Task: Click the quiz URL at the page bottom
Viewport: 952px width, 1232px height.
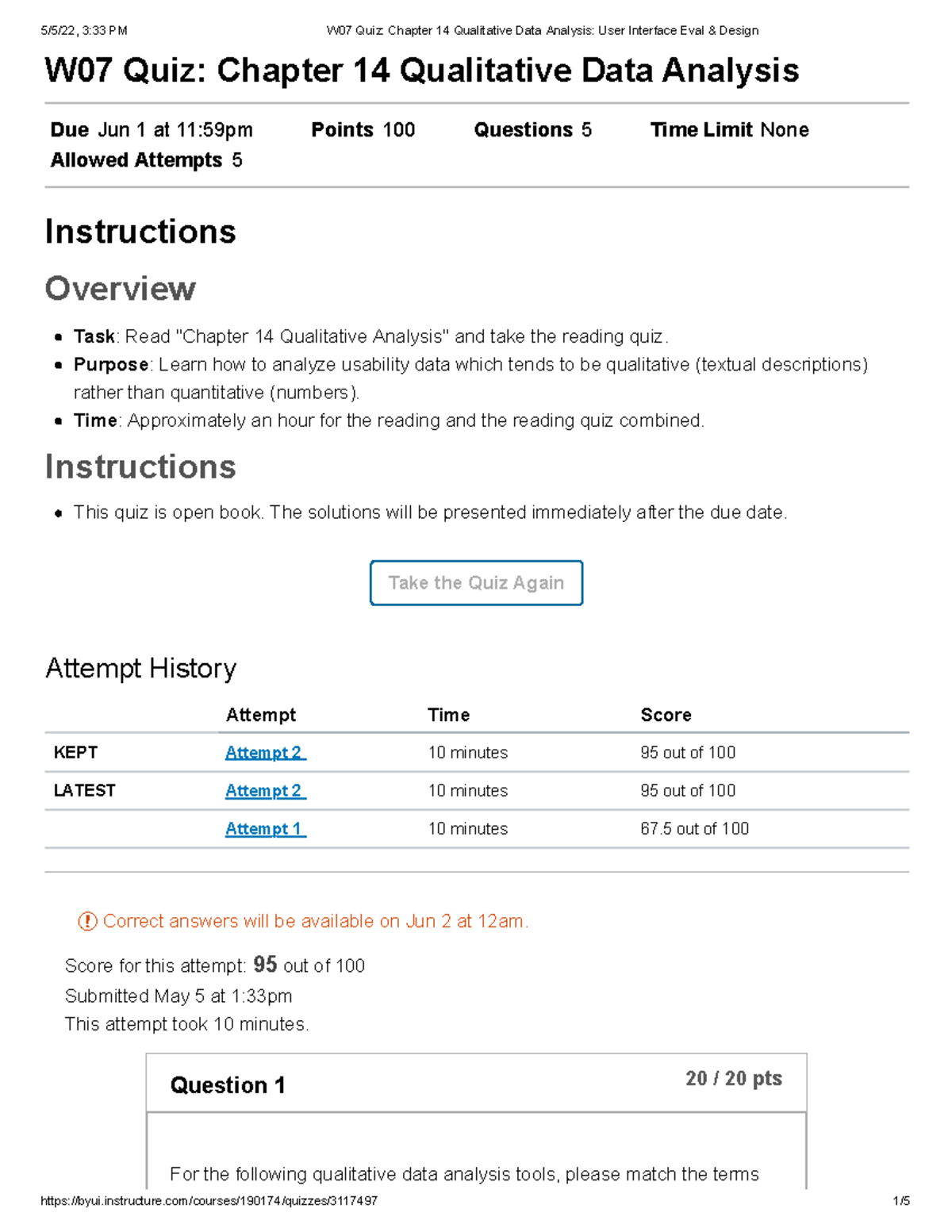Action: pos(210,1202)
